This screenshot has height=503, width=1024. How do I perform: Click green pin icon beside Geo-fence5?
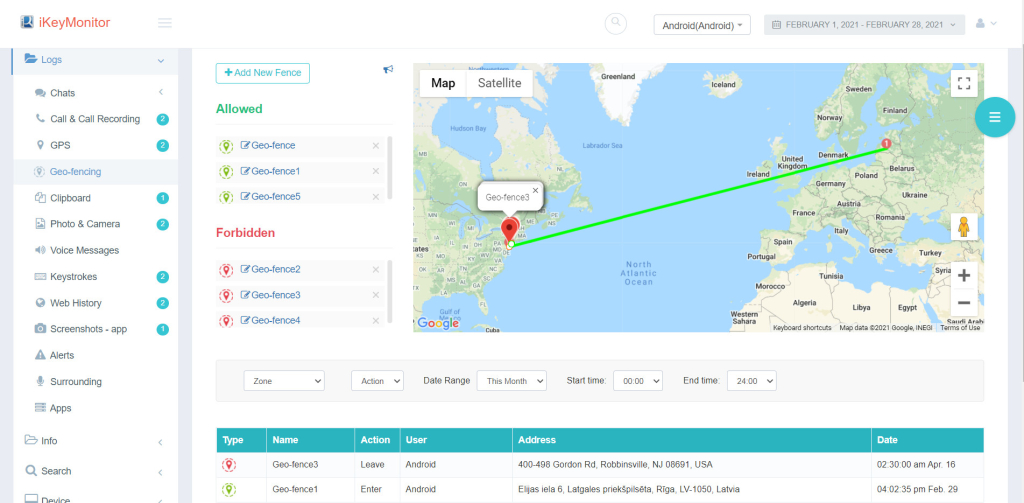tap(226, 197)
